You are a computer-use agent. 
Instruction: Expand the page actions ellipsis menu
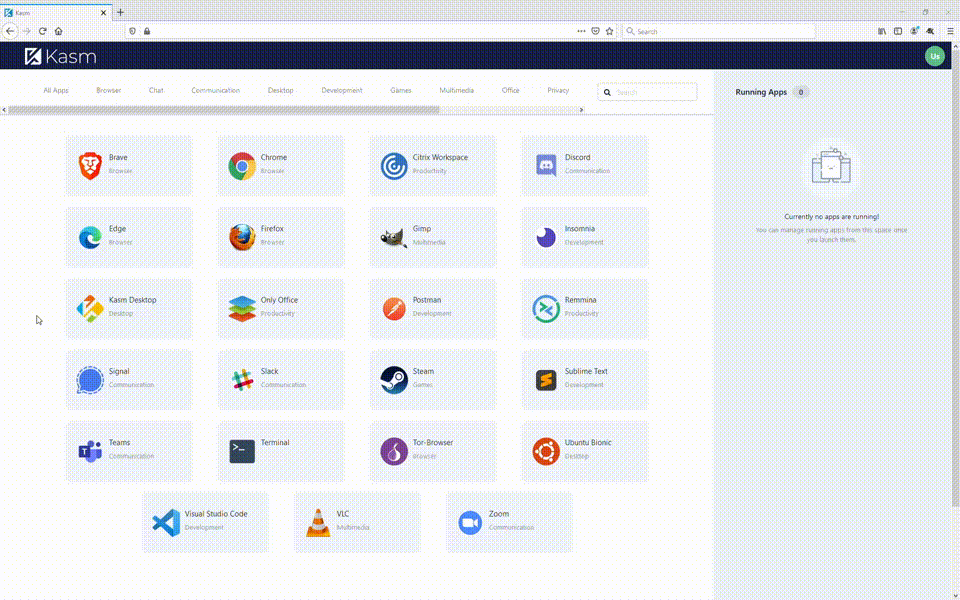coord(581,31)
